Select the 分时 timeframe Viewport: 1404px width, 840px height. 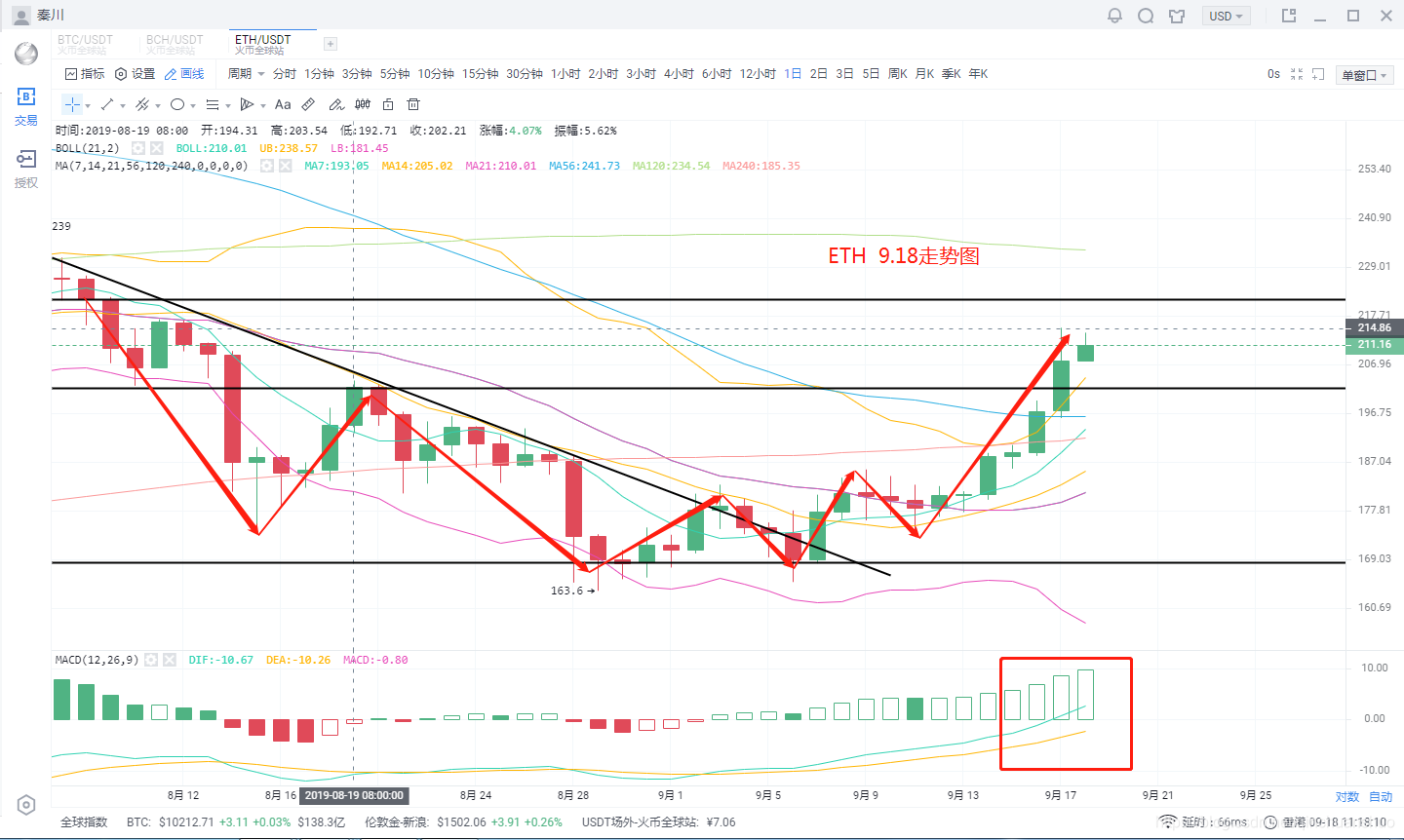coord(284,74)
